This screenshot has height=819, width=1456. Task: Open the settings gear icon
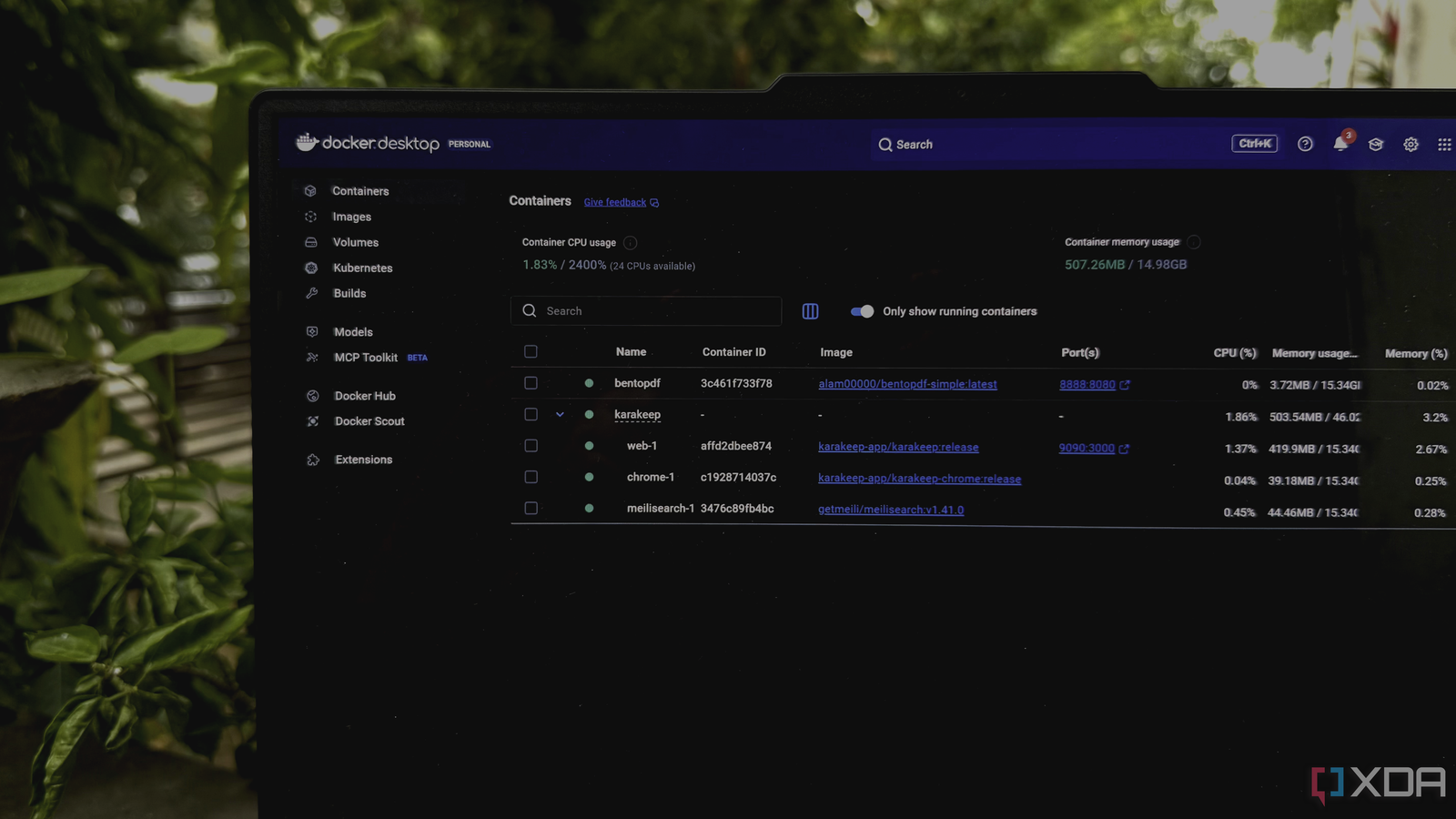point(1410,145)
